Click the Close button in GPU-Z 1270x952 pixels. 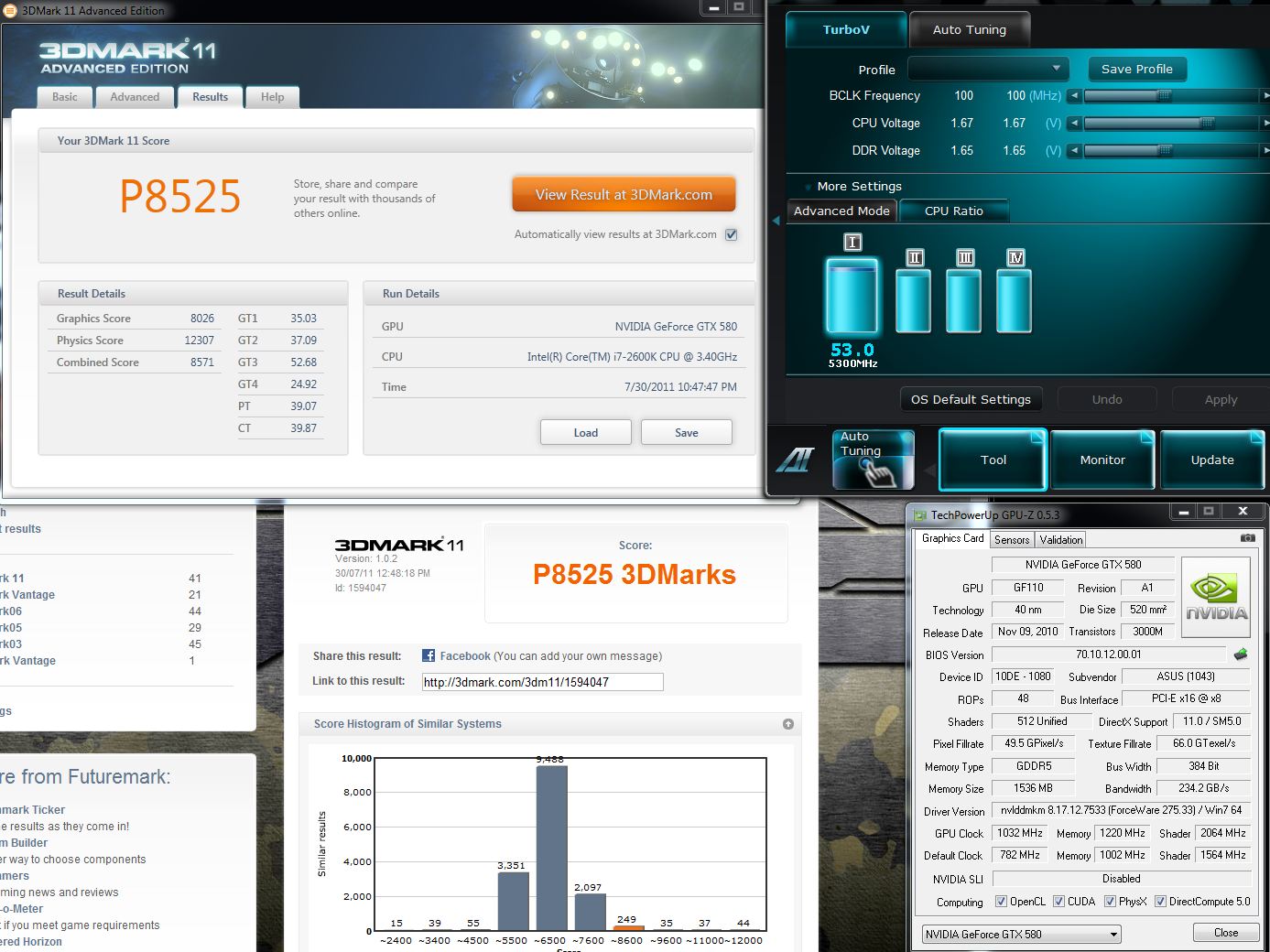point(1225,933)
